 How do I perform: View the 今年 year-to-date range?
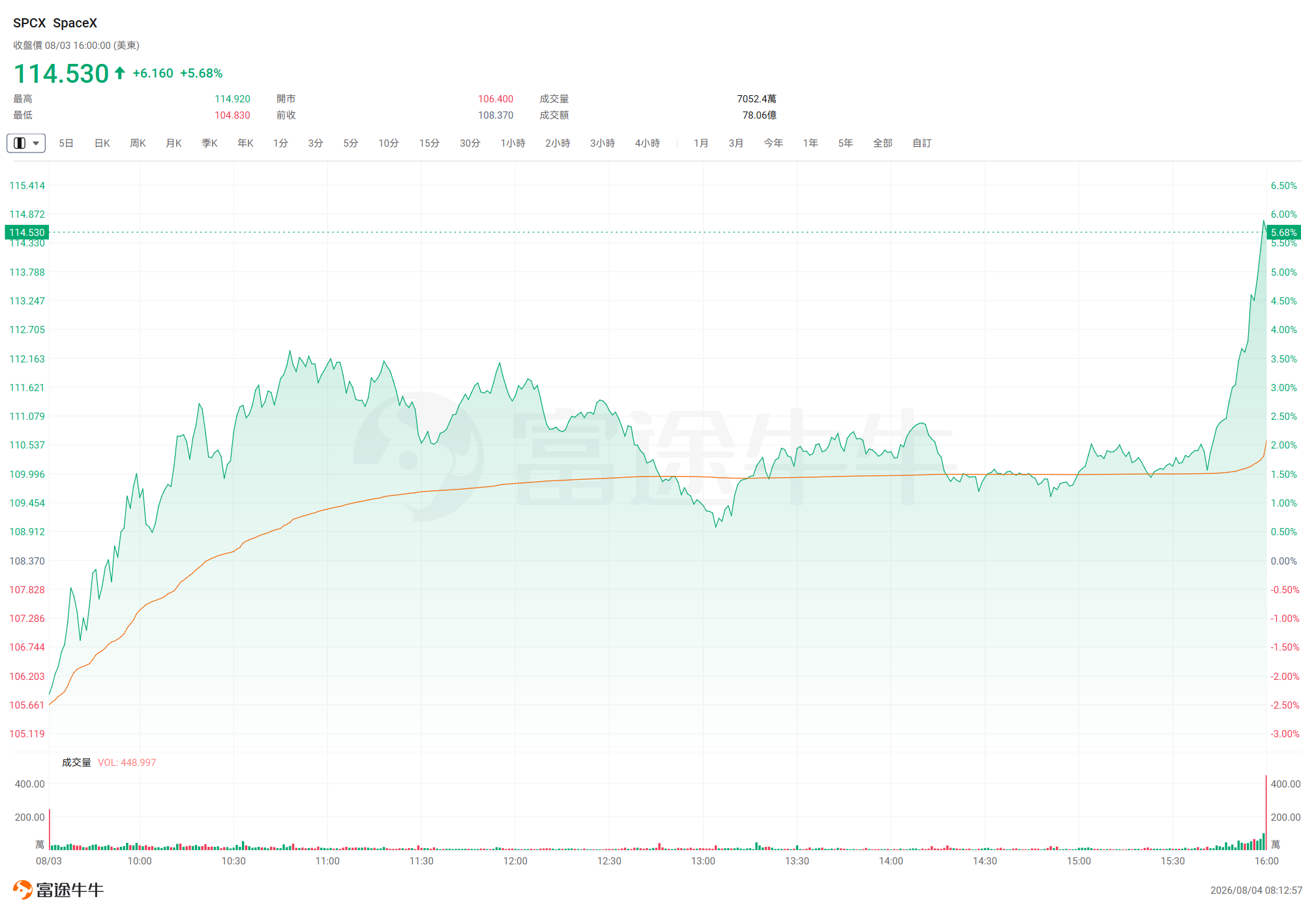point(773,143)
